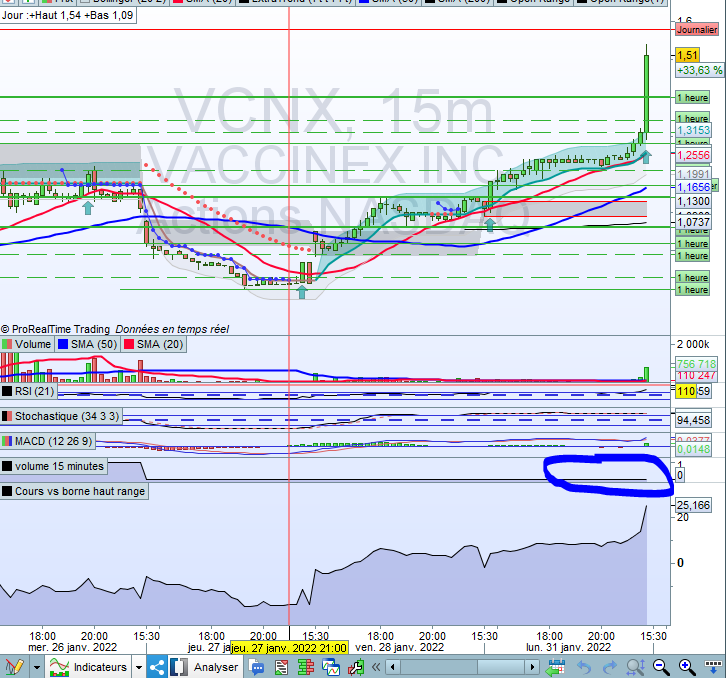Click the 25,166 range indicator value

coord(693,505)
